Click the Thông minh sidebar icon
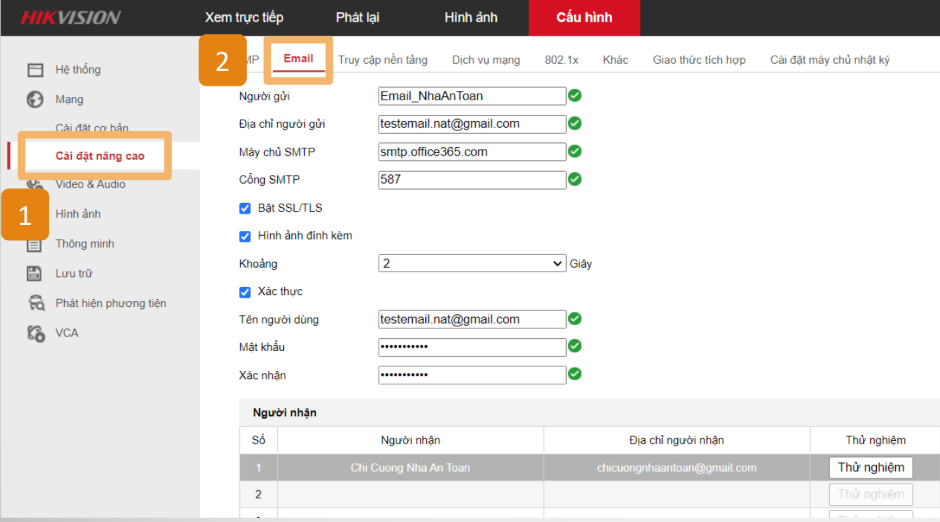The height and width of the screenshot is (522, 940). coord(35,244)
